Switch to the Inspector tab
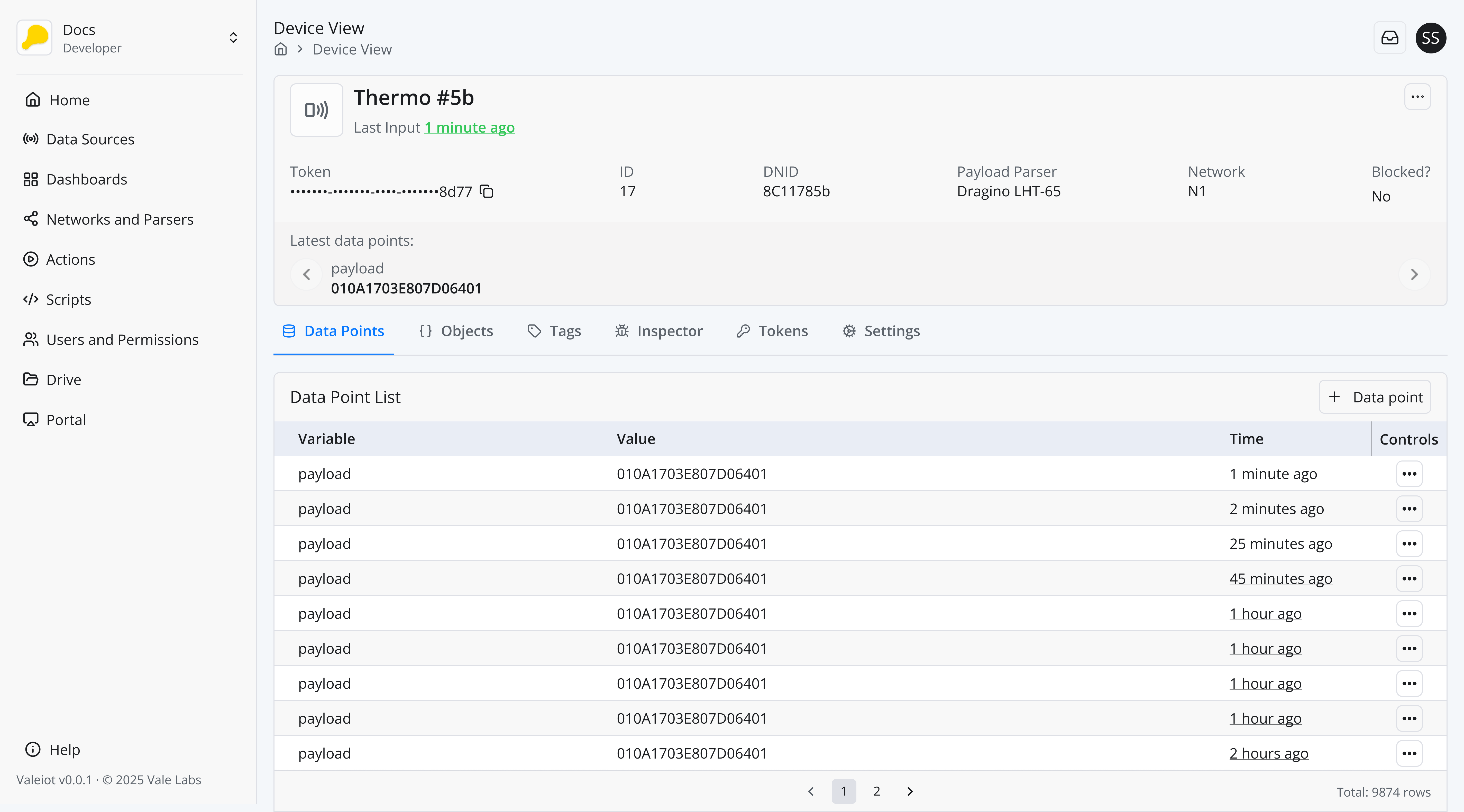This screenshot has width=1464, height=812. click(x=659, y=331)
